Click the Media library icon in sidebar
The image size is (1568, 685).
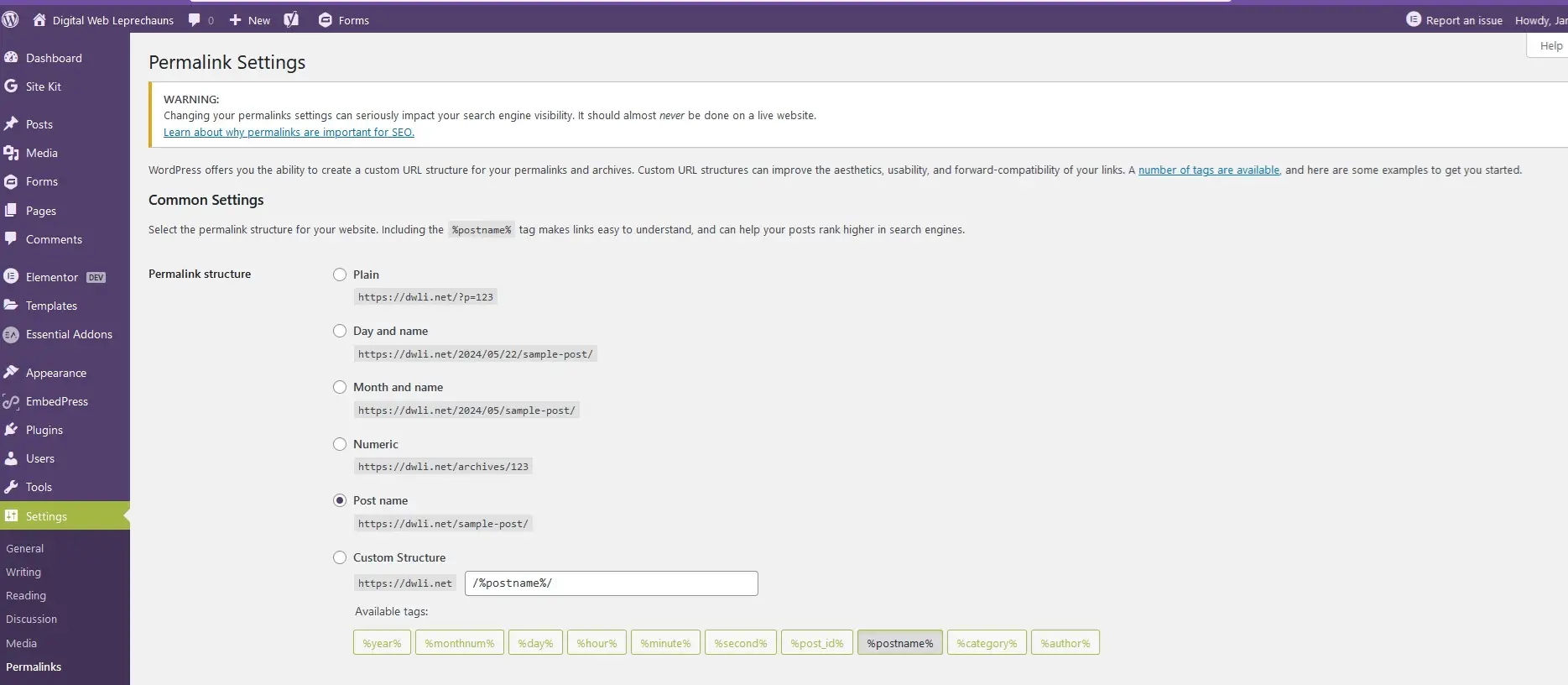(11, 152)
